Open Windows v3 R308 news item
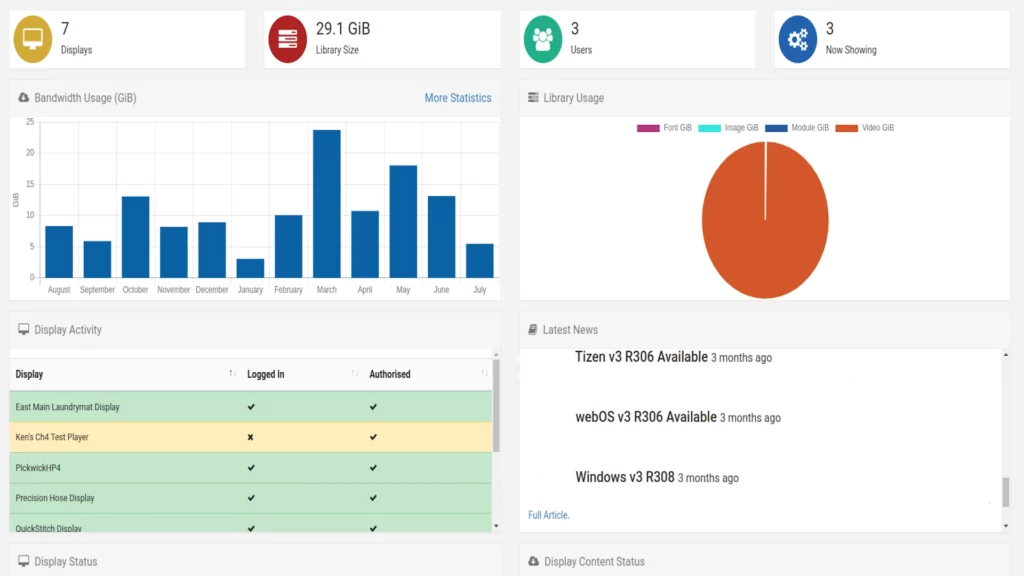The image size is (1024, 576). point(625,477)
